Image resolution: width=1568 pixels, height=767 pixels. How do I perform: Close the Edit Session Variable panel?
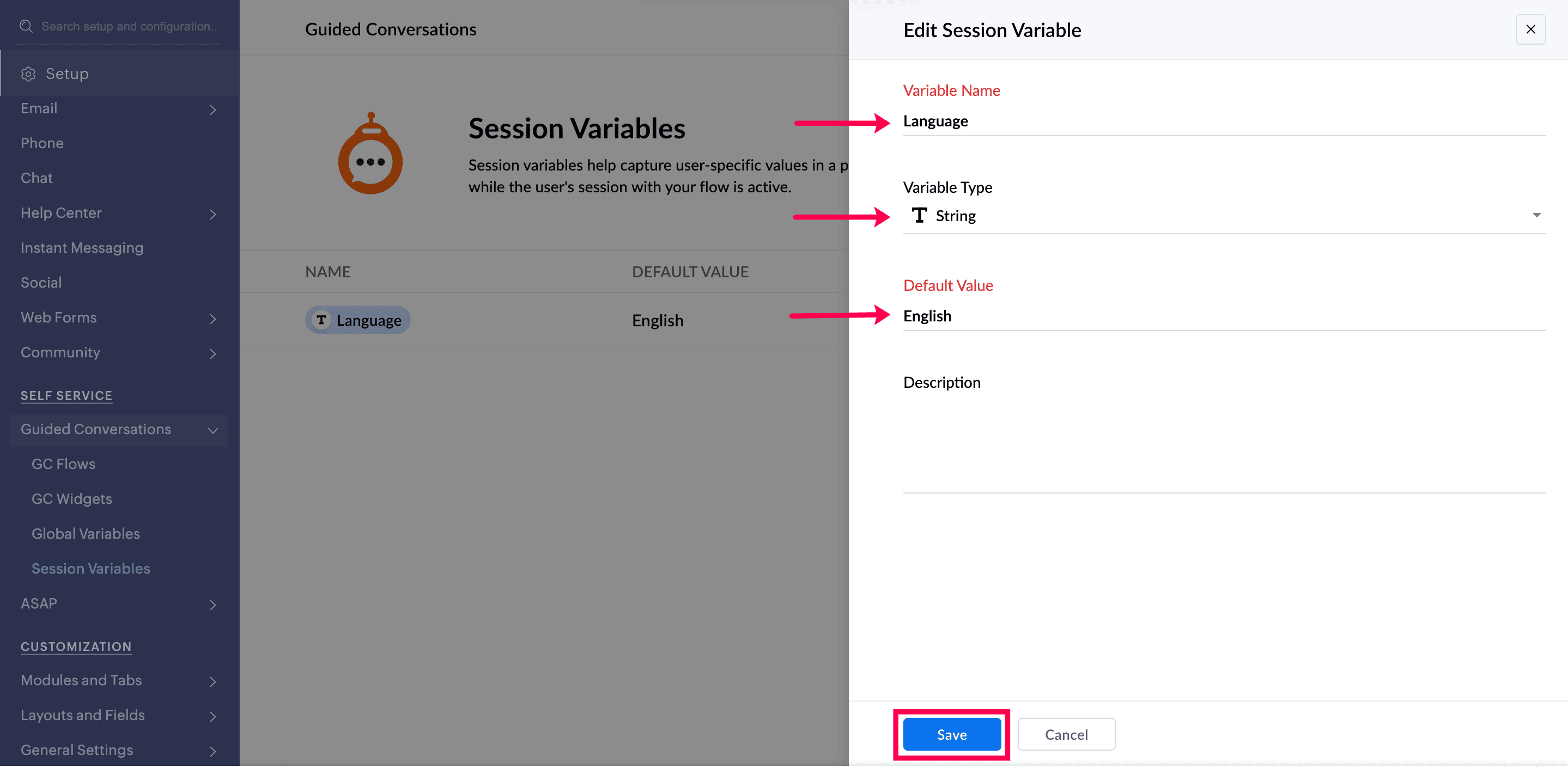(1530, 29)
